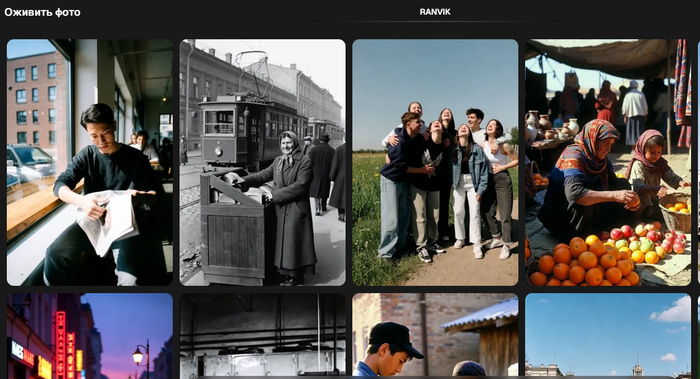Screen dimensions: 700x379
Task: Open black-and-white photo of woman near tram
Action: tap(262, 162)
